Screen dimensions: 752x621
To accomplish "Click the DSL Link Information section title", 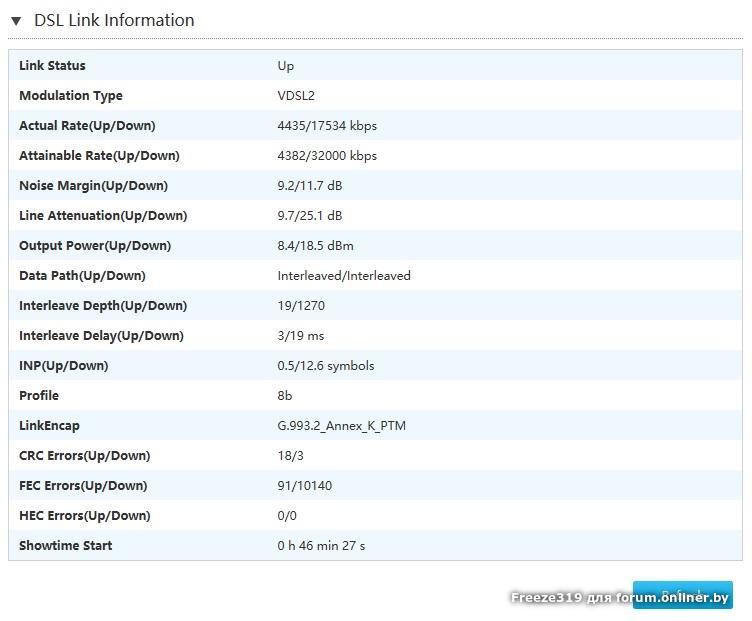I will click(x=114, y=20).
